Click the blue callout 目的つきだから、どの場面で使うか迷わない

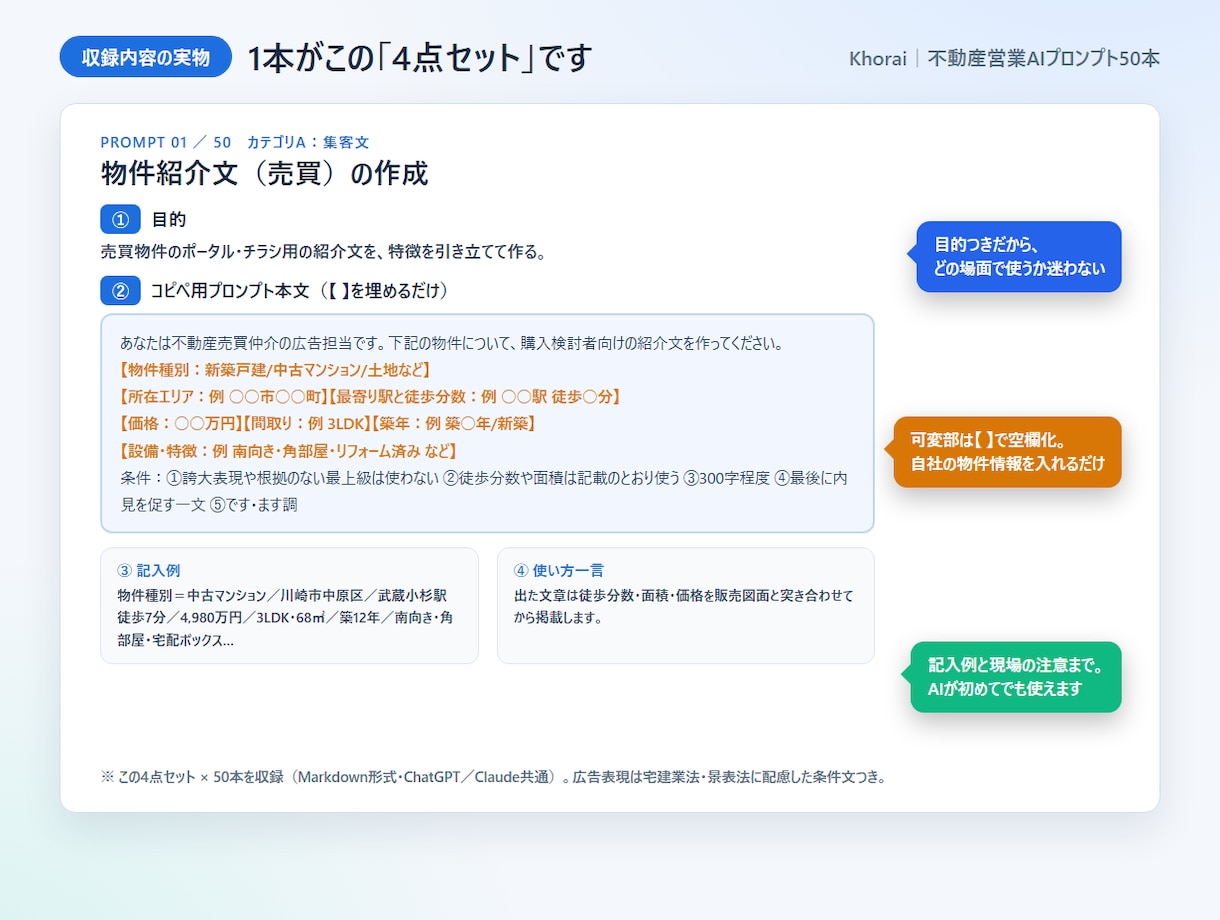pyautogui.click(x=1019, y=257)
